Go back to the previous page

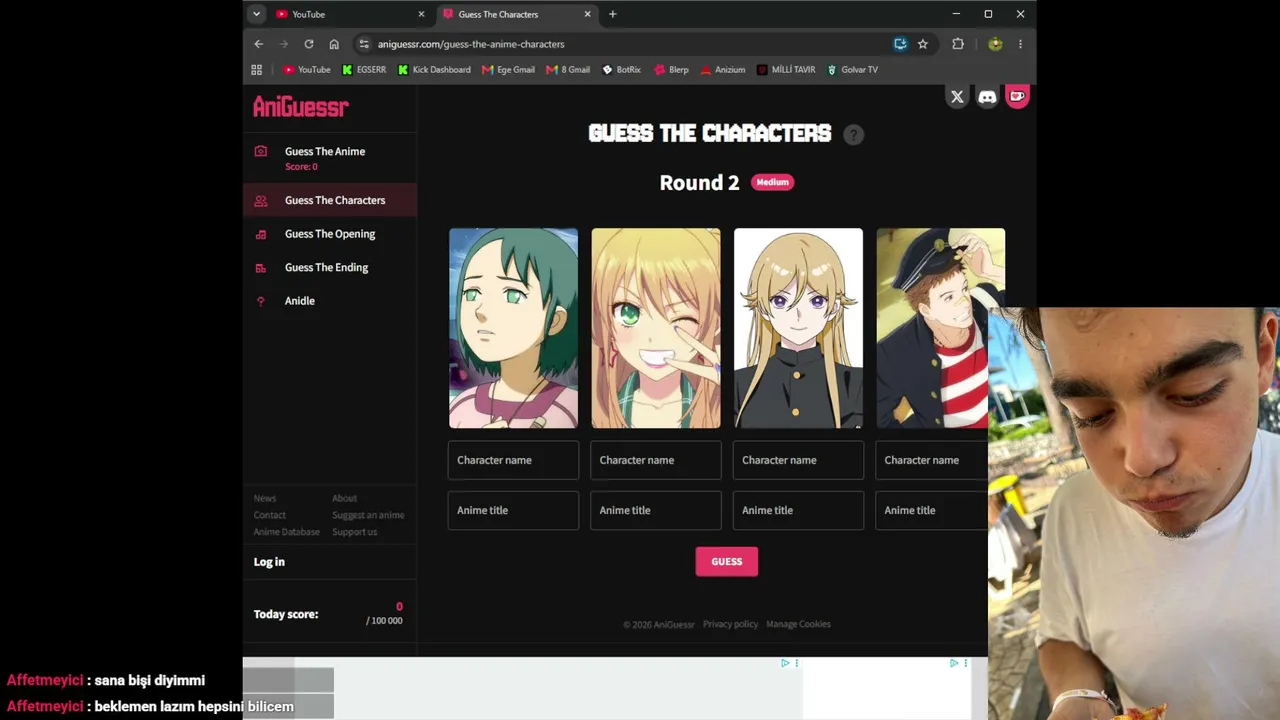coord(259,44)
